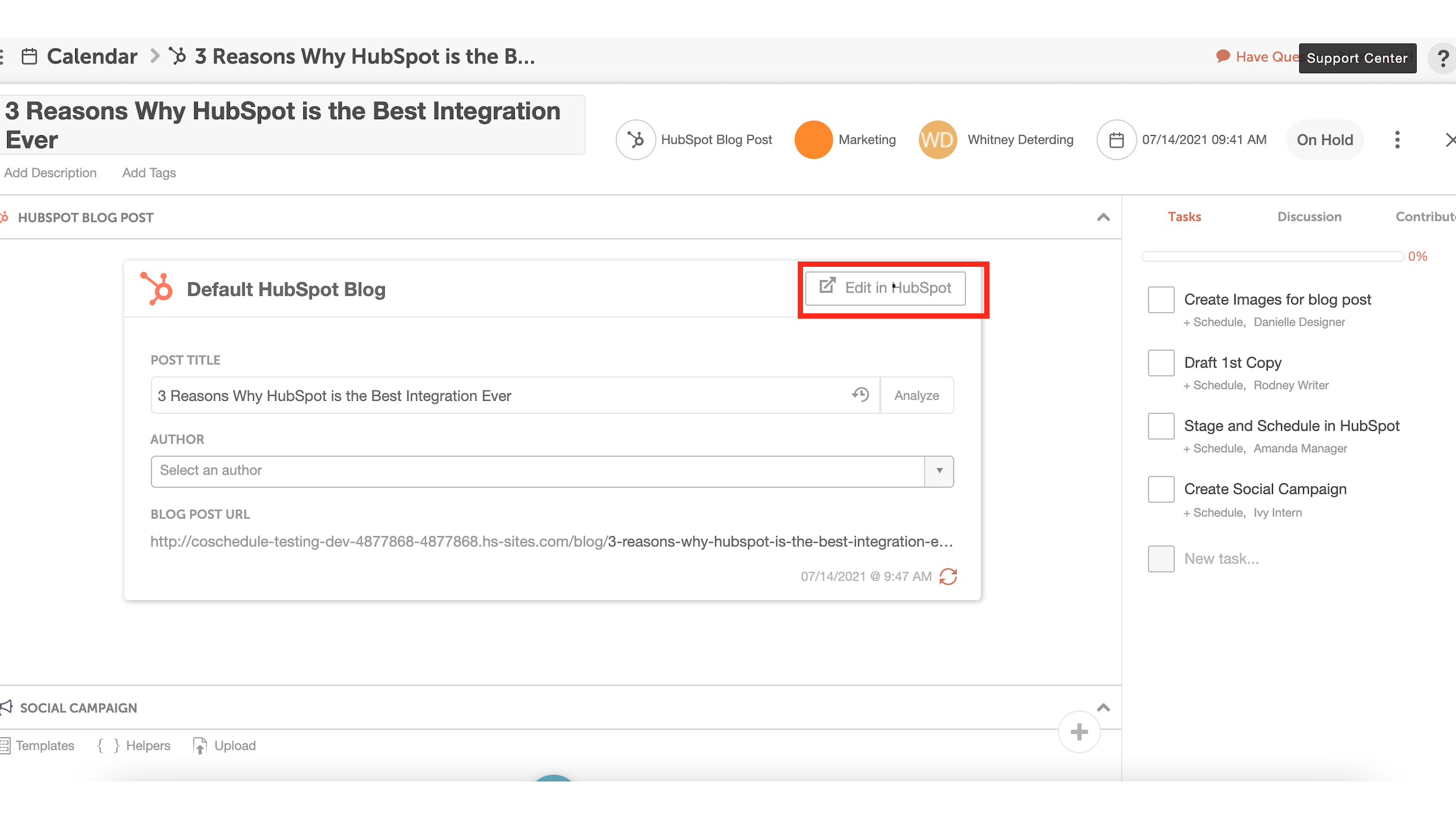
Task: Open revision history with the clock icon
Action: coord(860,394)
